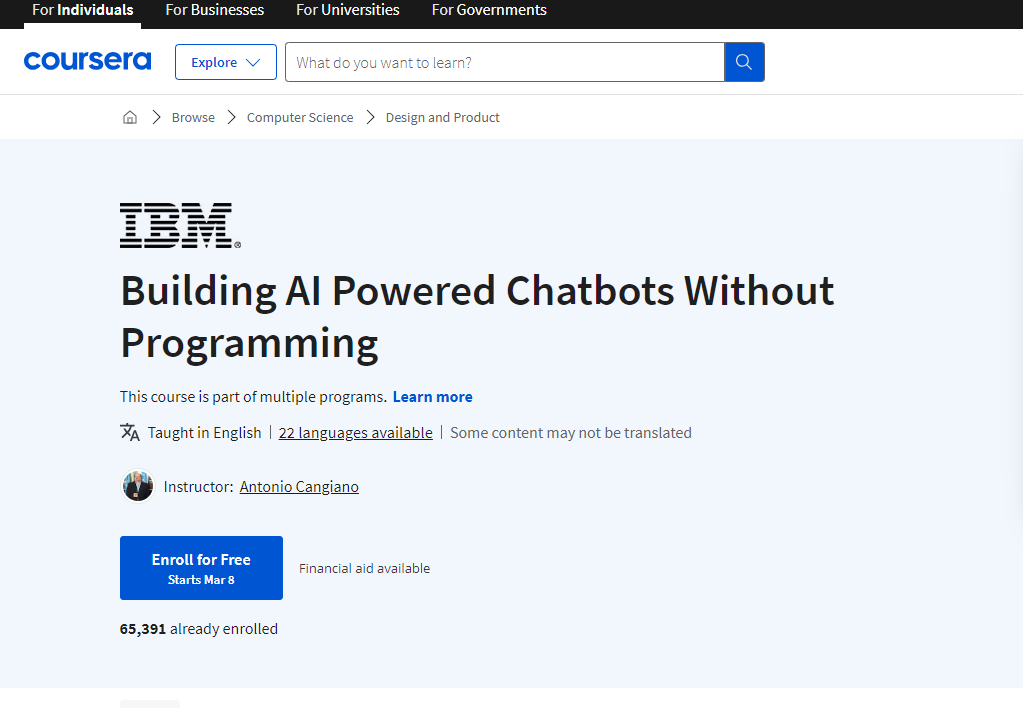
Task: Click the course title heading
Action: (x=477, y=316)
